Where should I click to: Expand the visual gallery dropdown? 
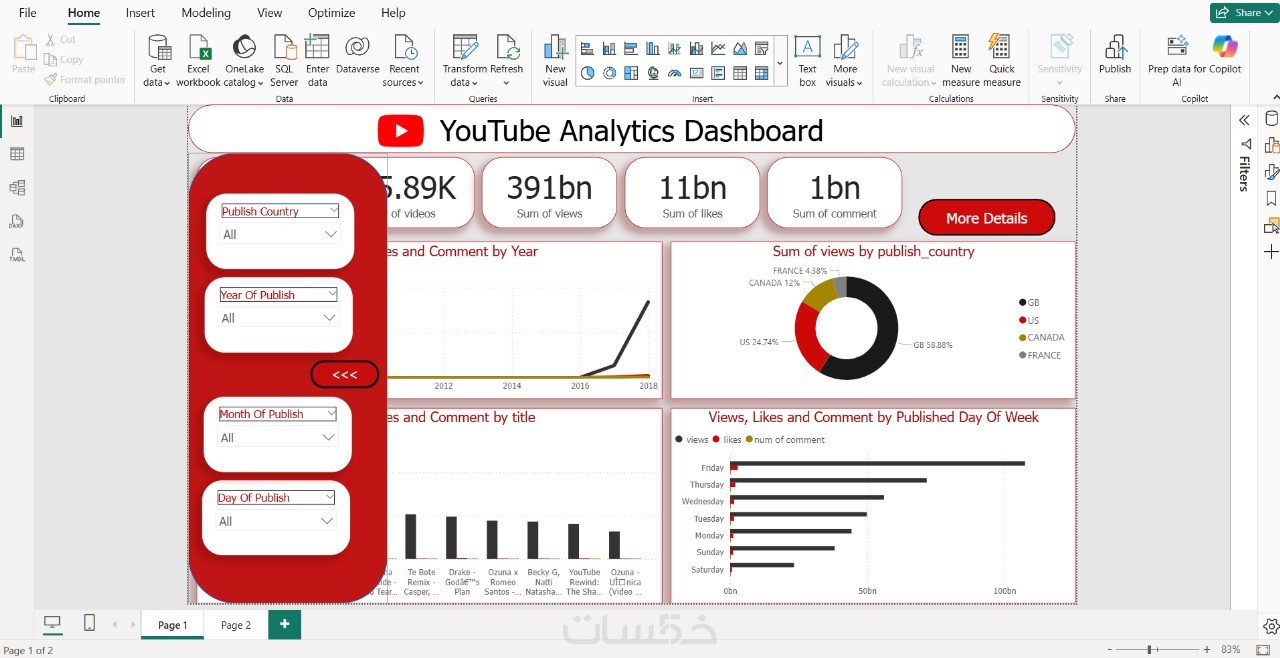point(780,64)
